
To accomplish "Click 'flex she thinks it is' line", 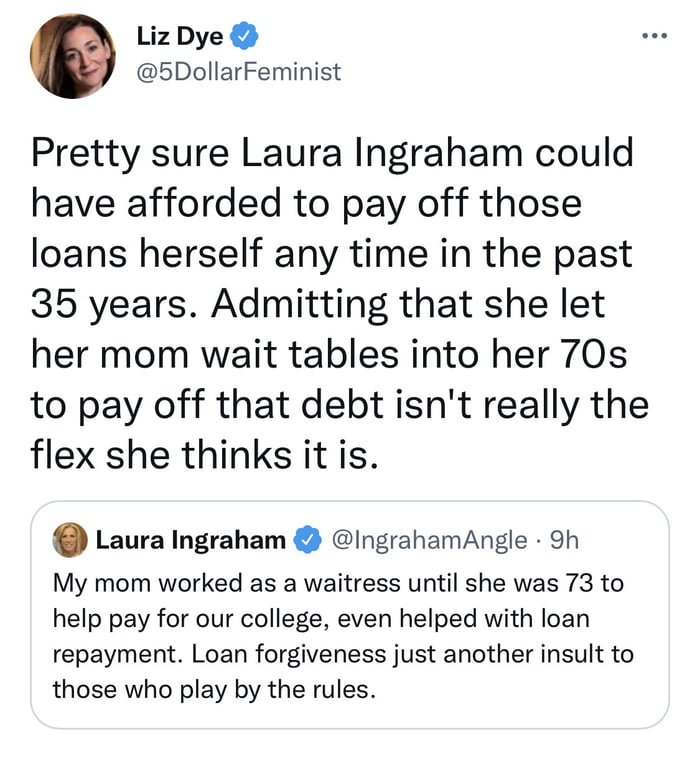I will [205, 453].
